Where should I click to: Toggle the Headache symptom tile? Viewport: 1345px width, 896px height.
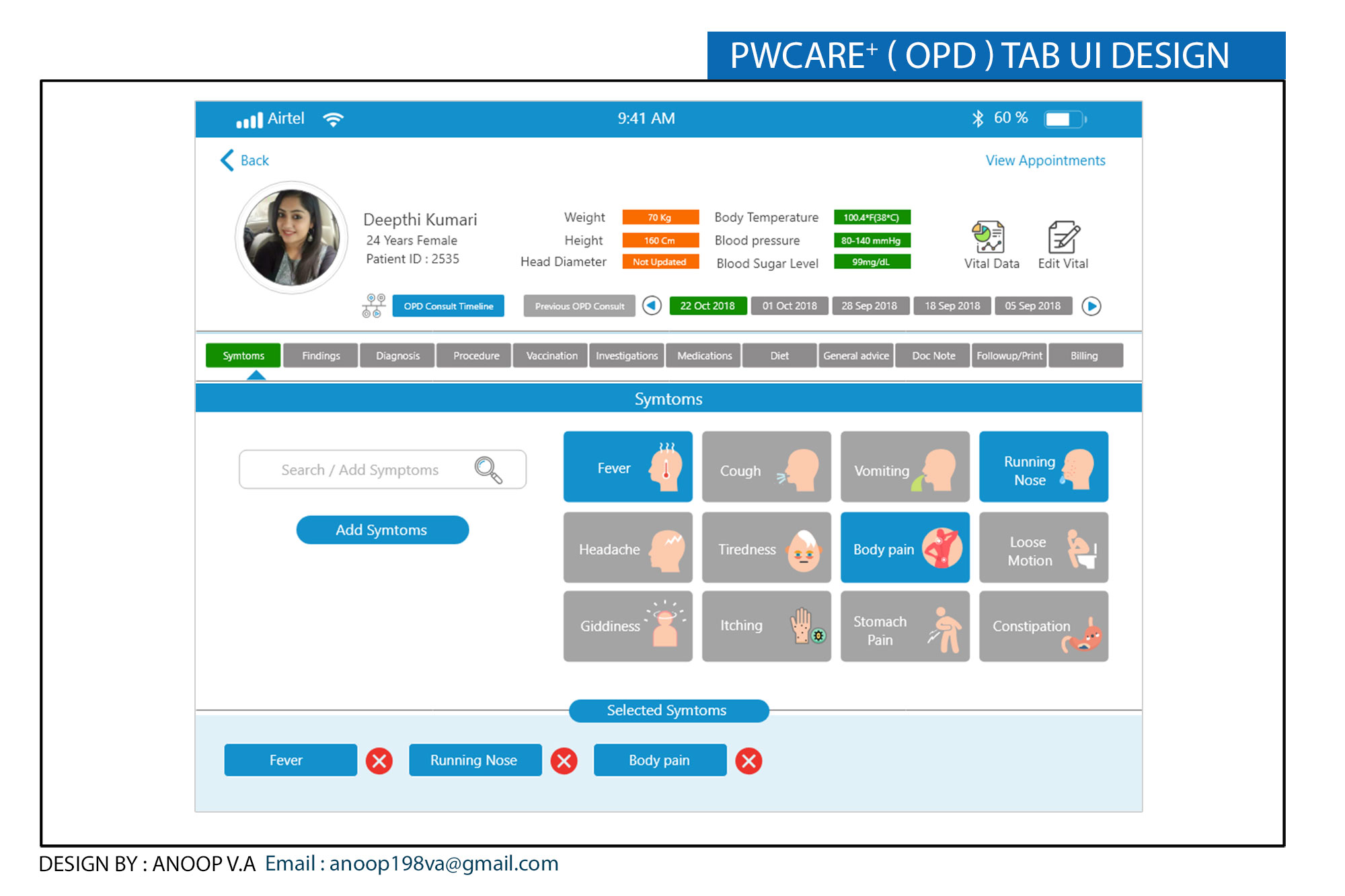pyautogui.click(x=627, y=548)
